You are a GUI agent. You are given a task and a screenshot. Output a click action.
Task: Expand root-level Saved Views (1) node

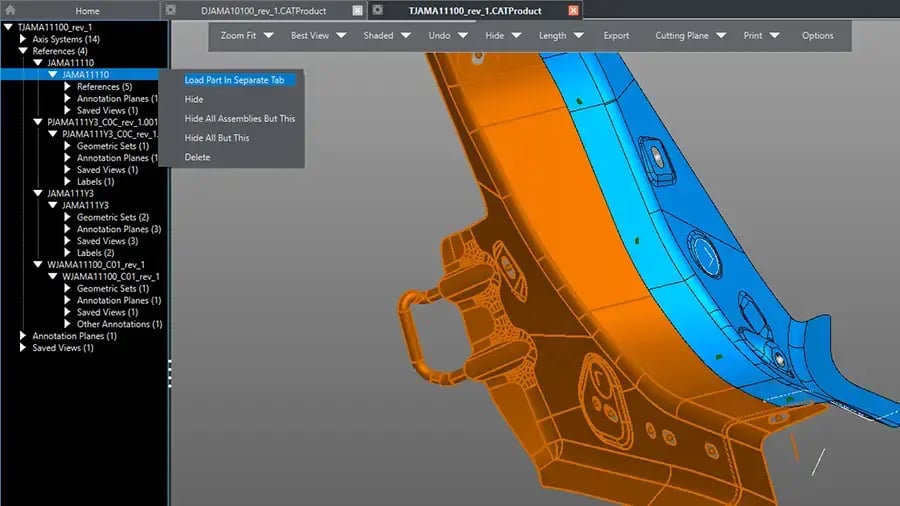[x=23, y=348]
